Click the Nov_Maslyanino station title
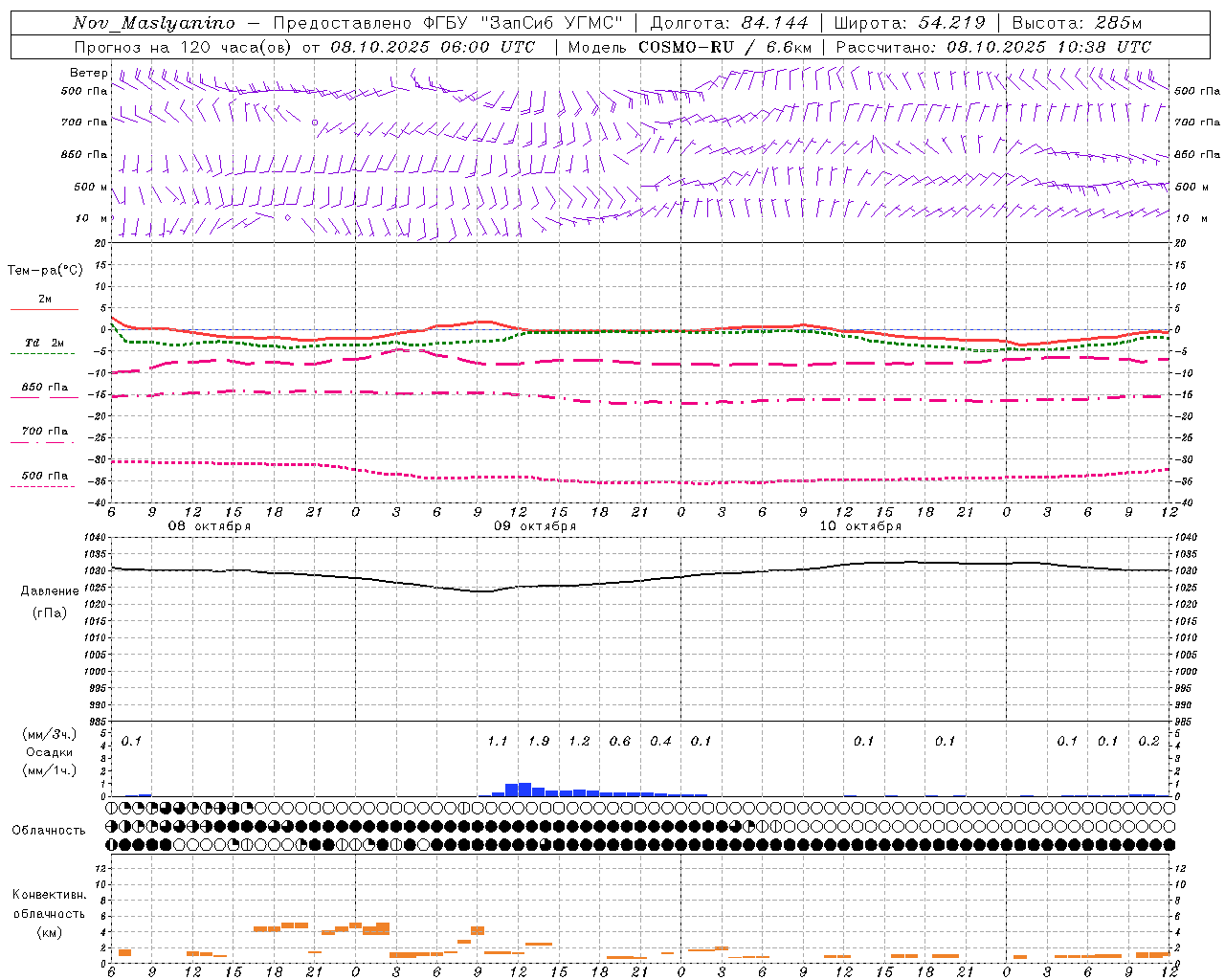The image size is (1225, 980). click(x=153, y=23)
